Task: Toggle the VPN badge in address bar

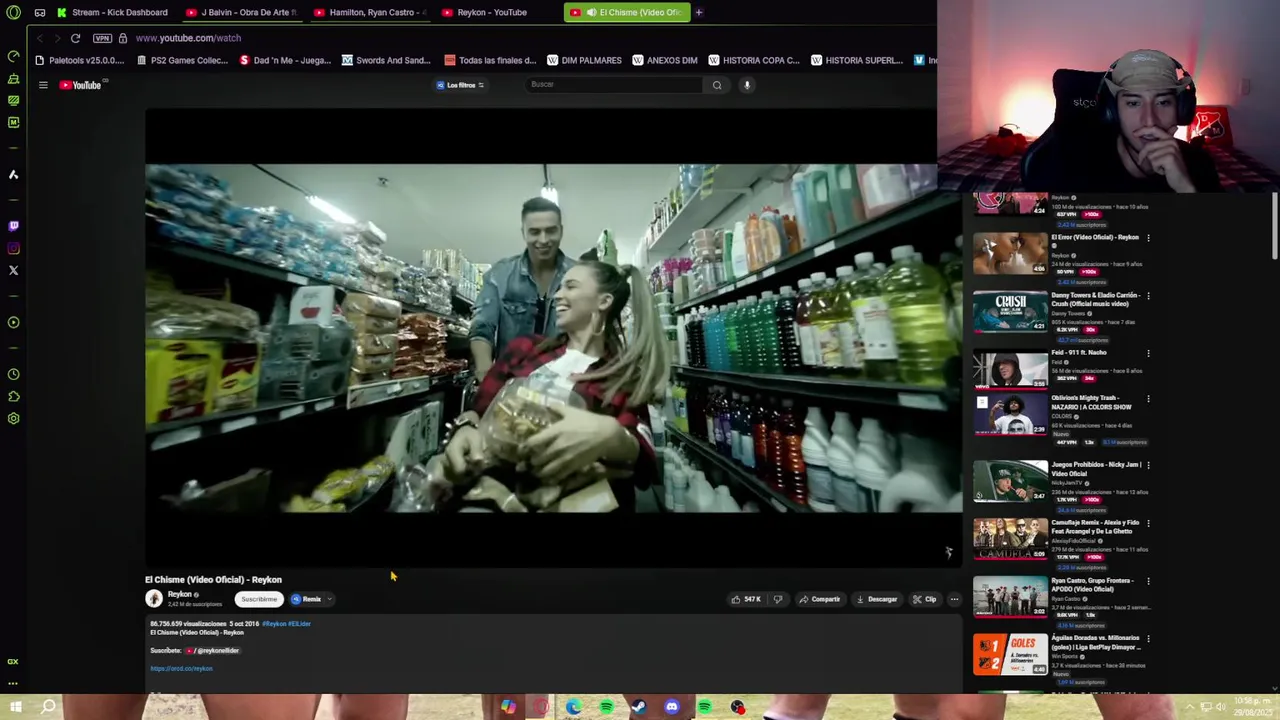Action: click(102, 38)
